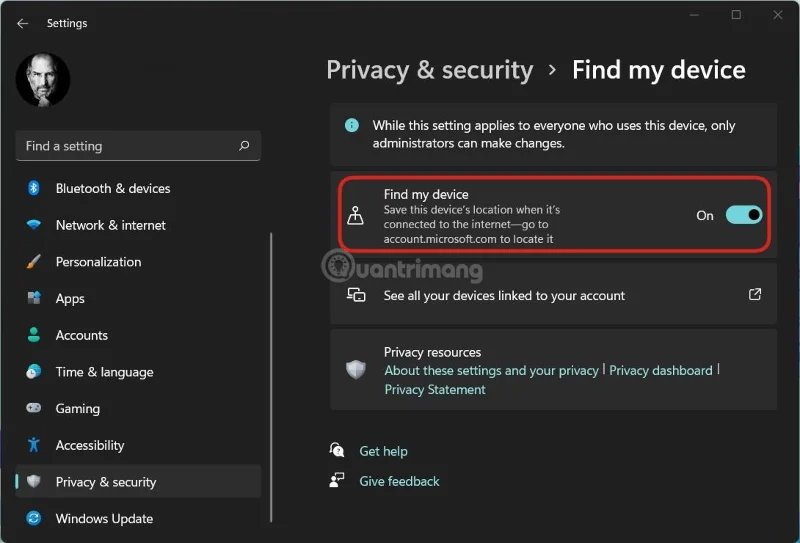Open Accounts settings
This screenshot has width=800, height=543.
[82, 335]
